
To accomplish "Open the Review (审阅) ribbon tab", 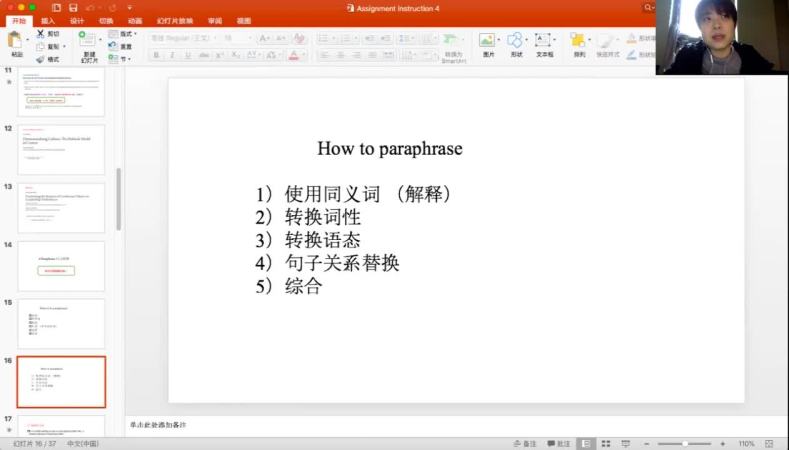I will [x=215, y=21].
